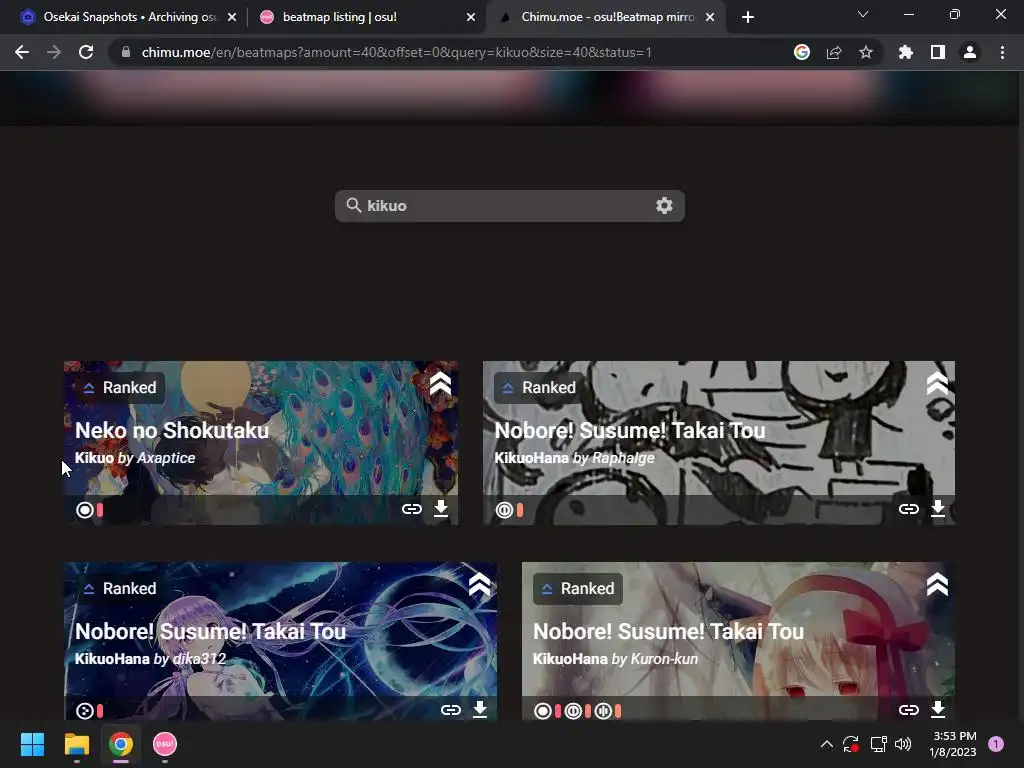
Task: Share this page icon
Action: click(x=834, y=52)
